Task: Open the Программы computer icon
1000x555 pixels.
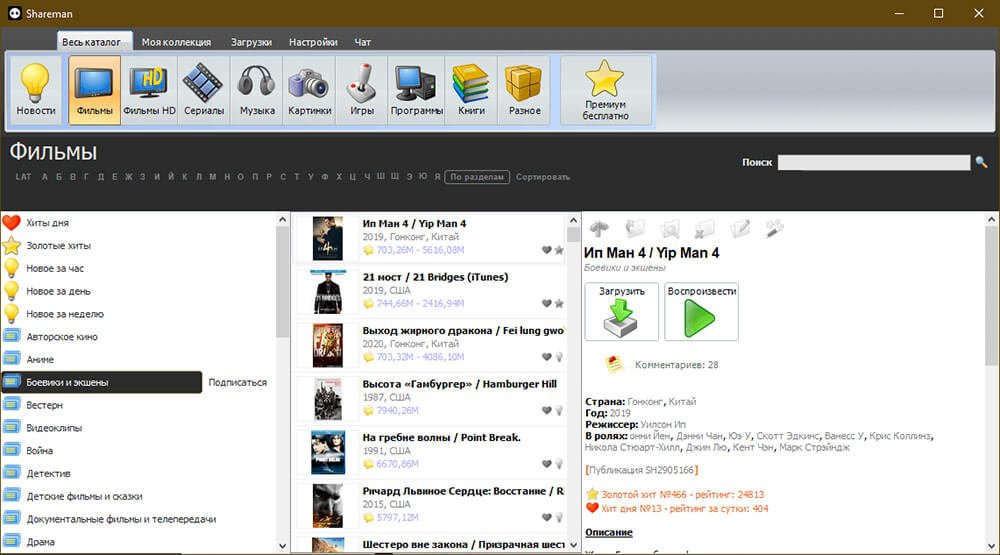Action: [x=416, y=90]
